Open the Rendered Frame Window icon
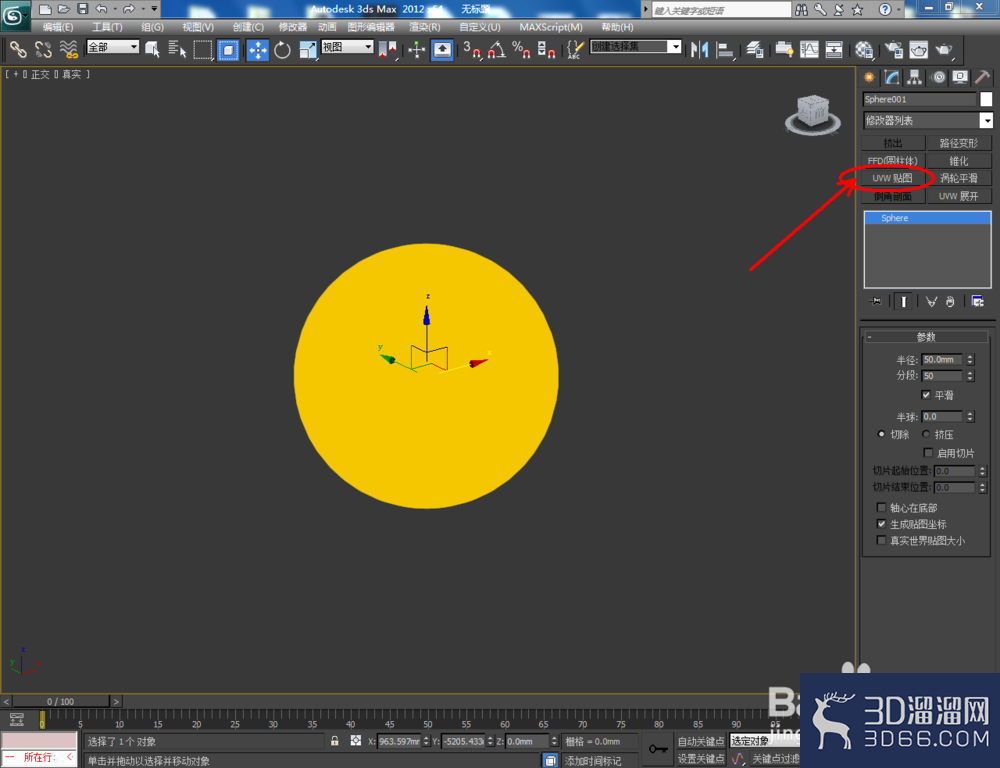 (x=918, y=49)
